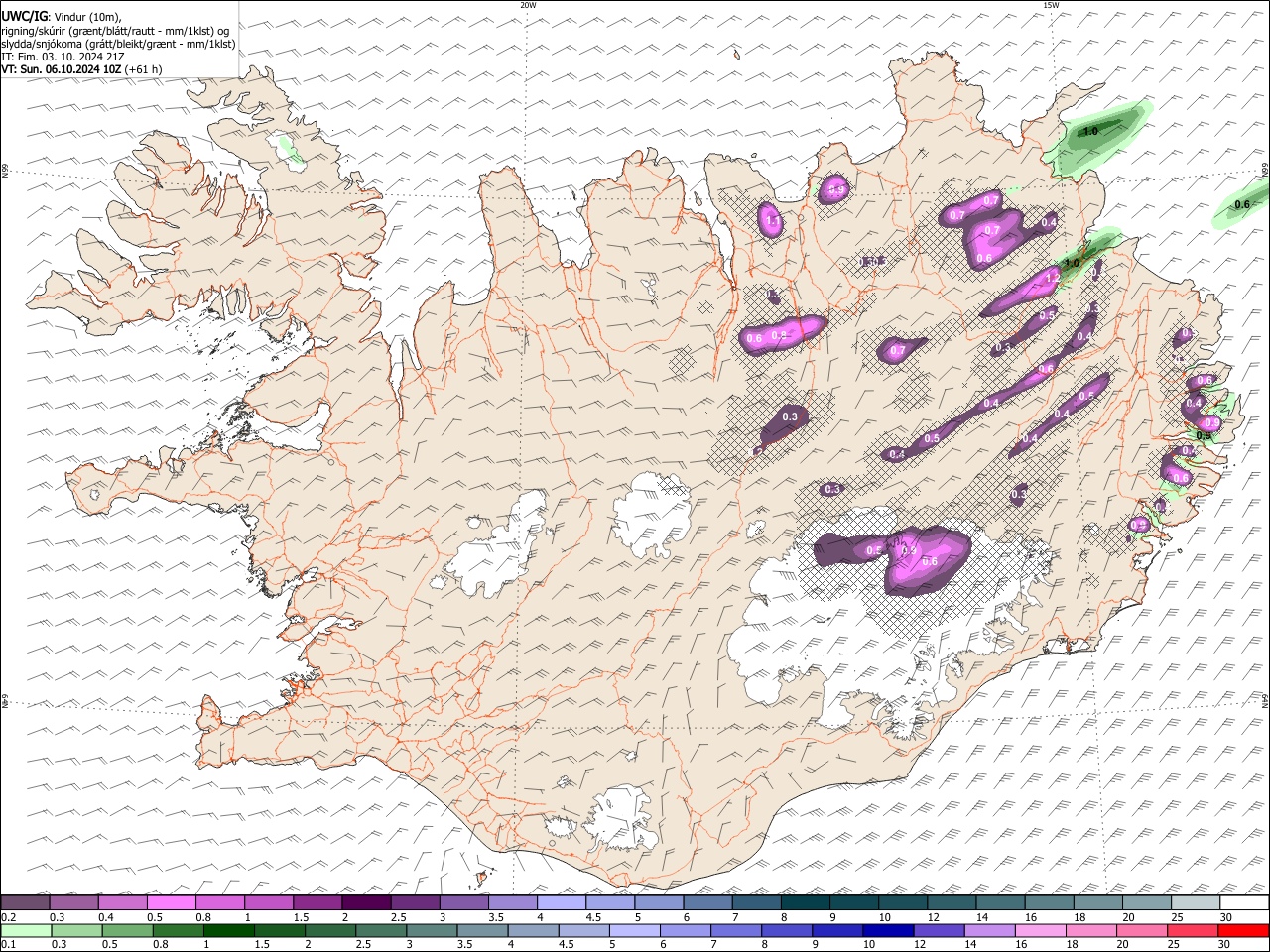Select lower scale crimson swatch starting at 25

pyautogui.click(x=1192, y=931)
